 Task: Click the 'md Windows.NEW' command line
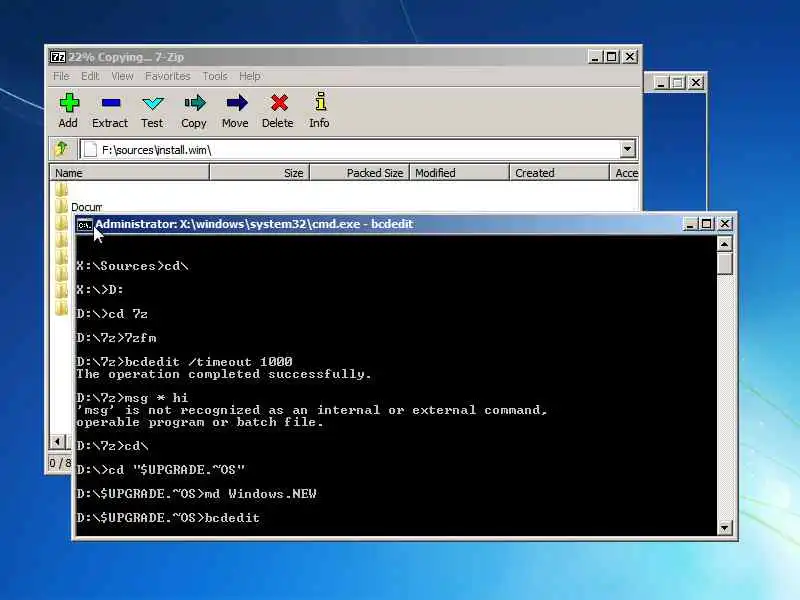pos(196,494)
